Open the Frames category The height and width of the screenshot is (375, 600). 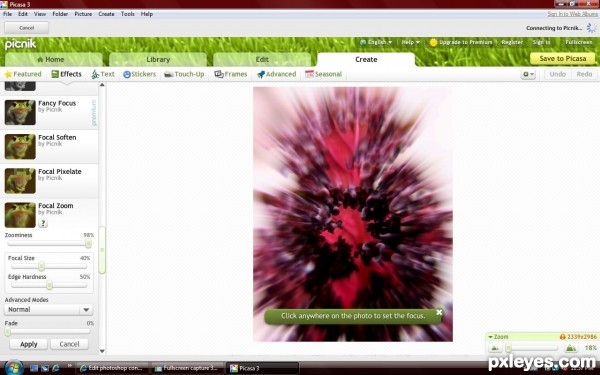tap(231, 74)
